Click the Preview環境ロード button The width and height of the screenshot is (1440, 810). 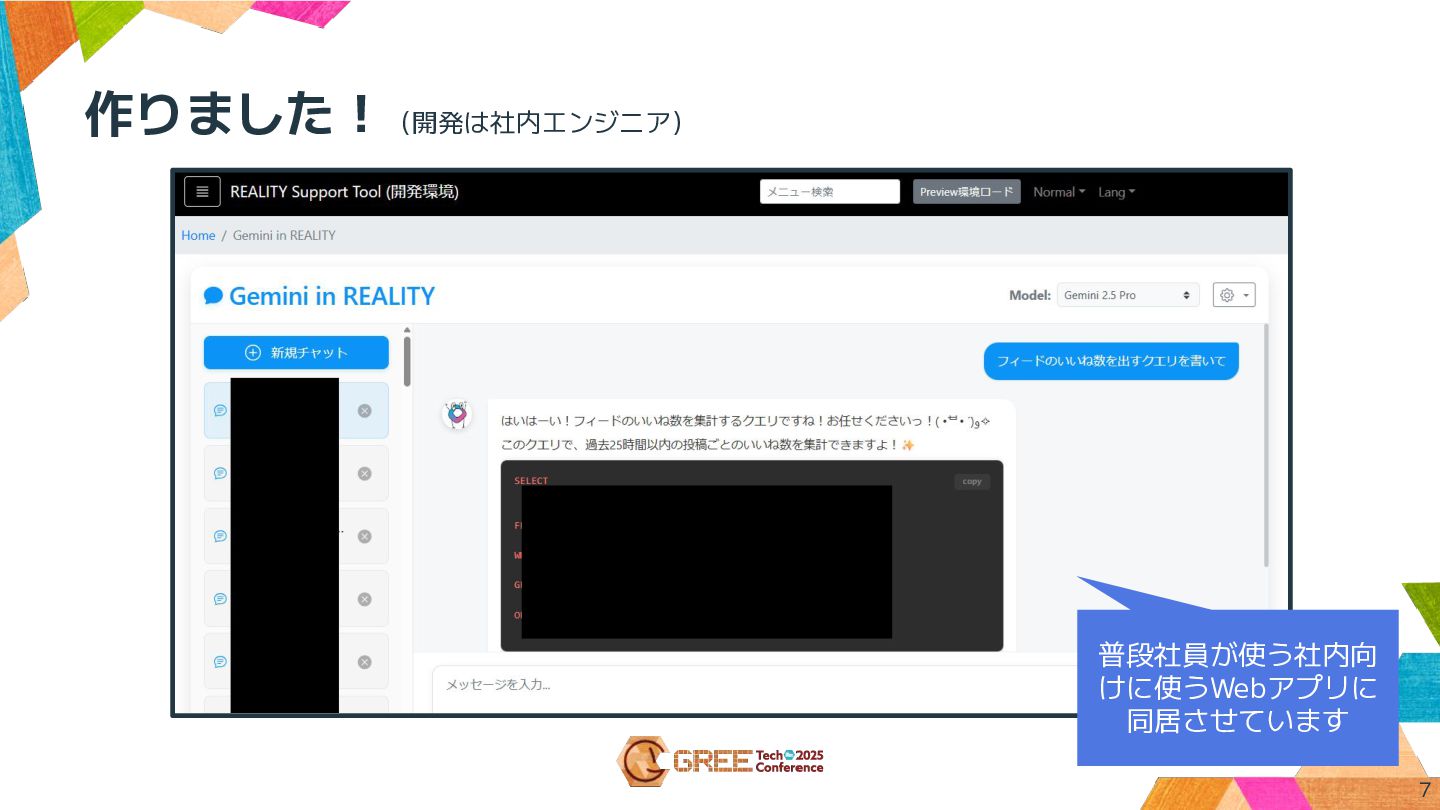tap(967, 192)
